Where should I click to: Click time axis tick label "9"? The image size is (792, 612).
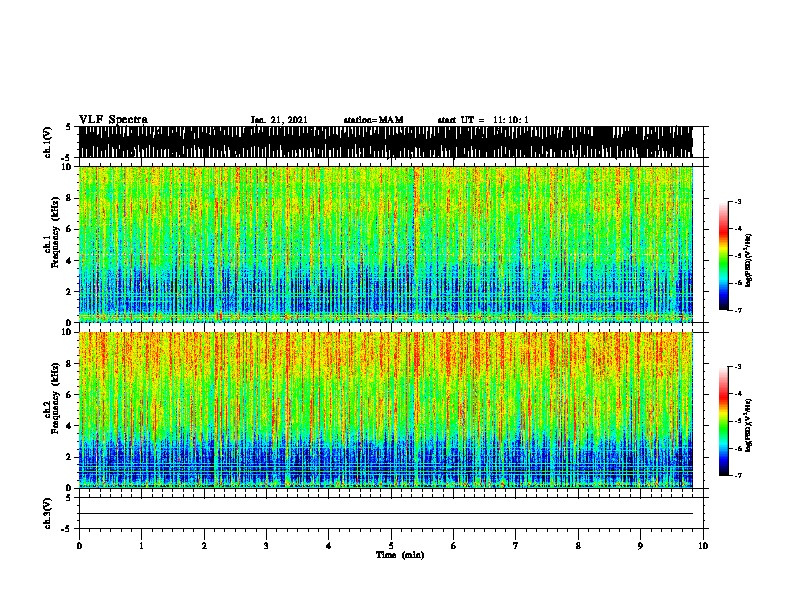[x=640, y=545]
